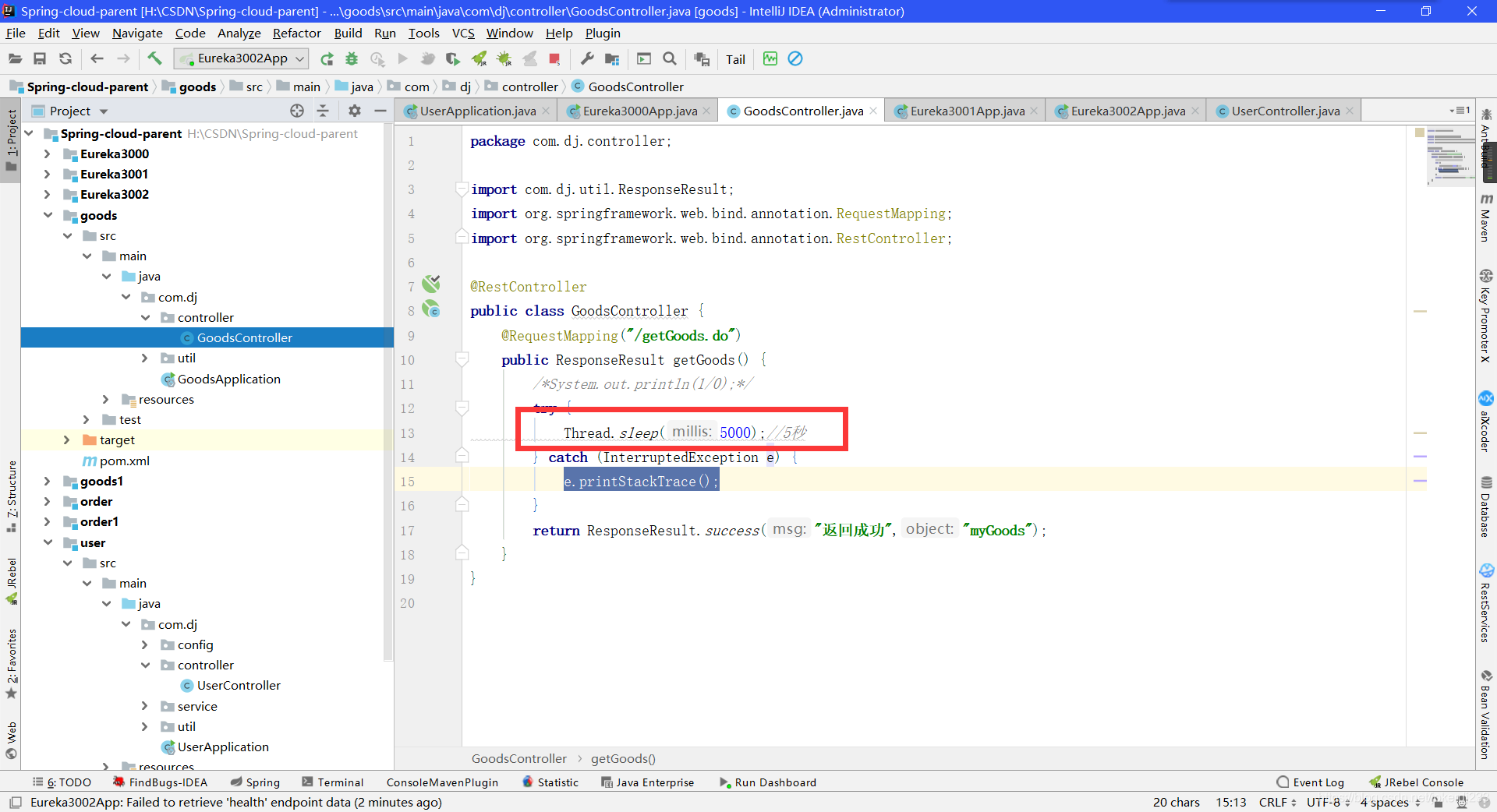The image size is (1497, 812).
Task: Open the File menu
Action: pos(16,33)
